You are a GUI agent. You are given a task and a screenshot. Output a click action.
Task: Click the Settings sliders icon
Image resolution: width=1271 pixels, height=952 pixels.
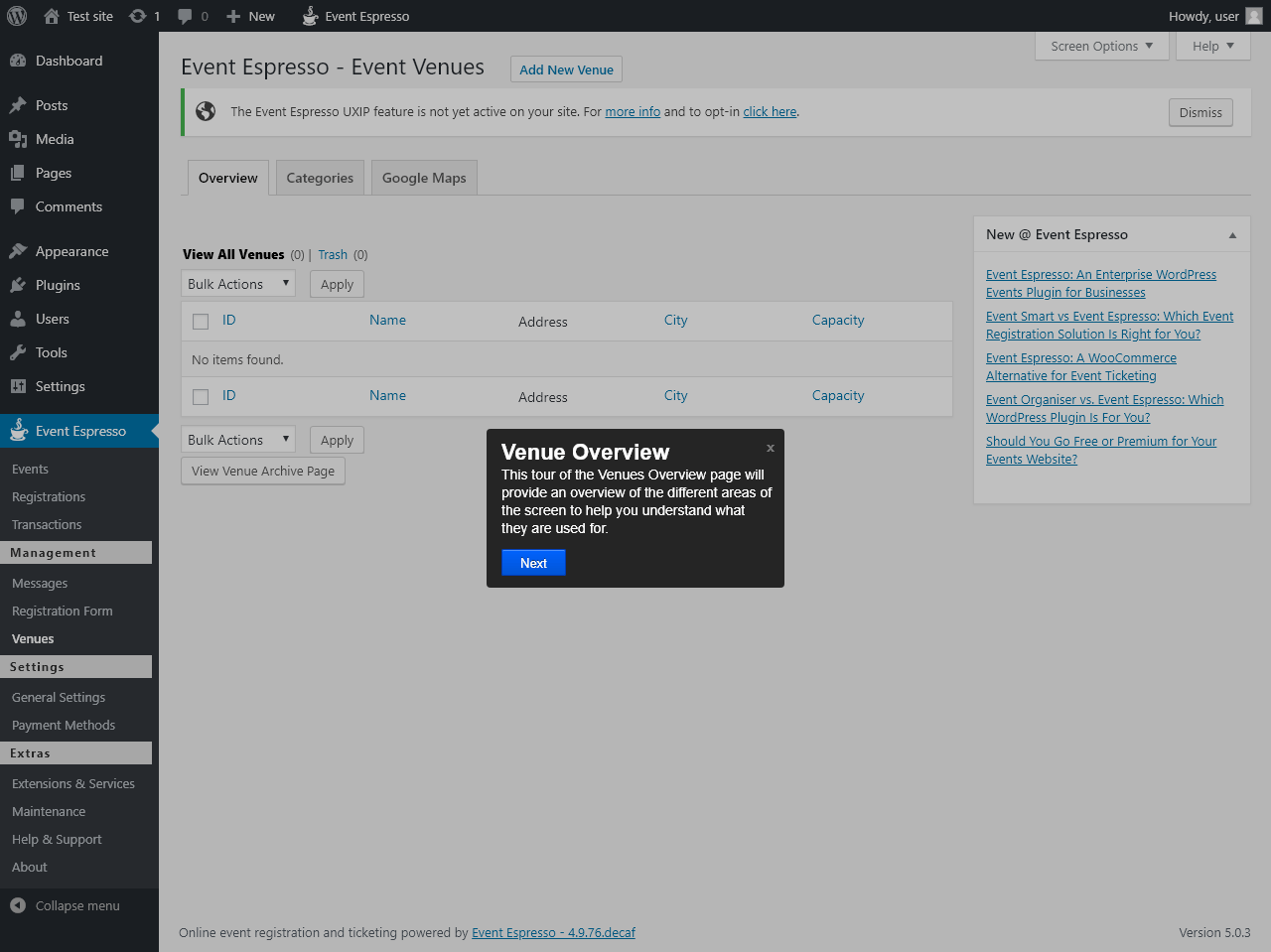pos(18,386)
